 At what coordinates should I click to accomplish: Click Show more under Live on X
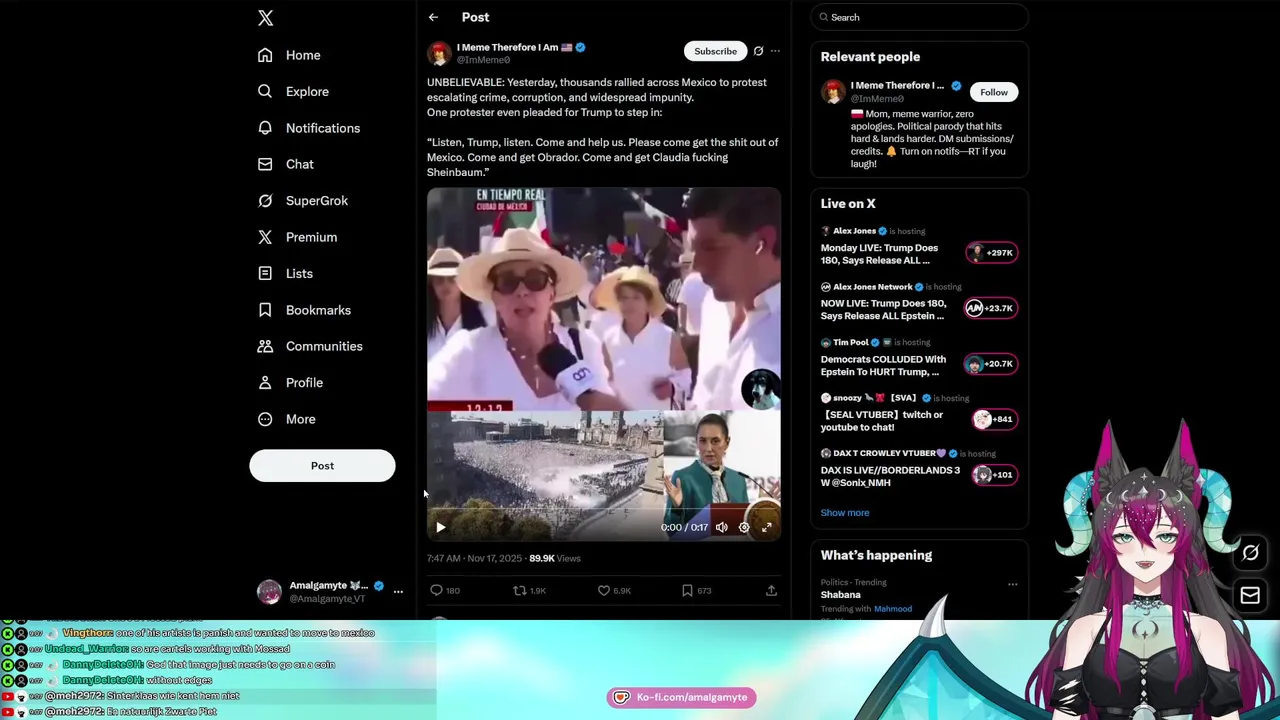[x=845, y=513]
